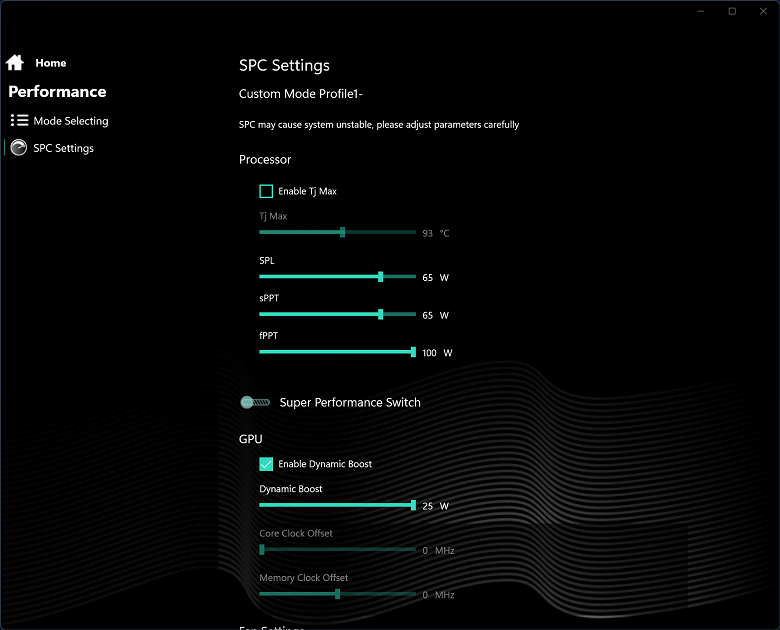Screen dimensions: 780x630
Task: Click the Dynamic Boost 25 W value
Action: (436, 506)
